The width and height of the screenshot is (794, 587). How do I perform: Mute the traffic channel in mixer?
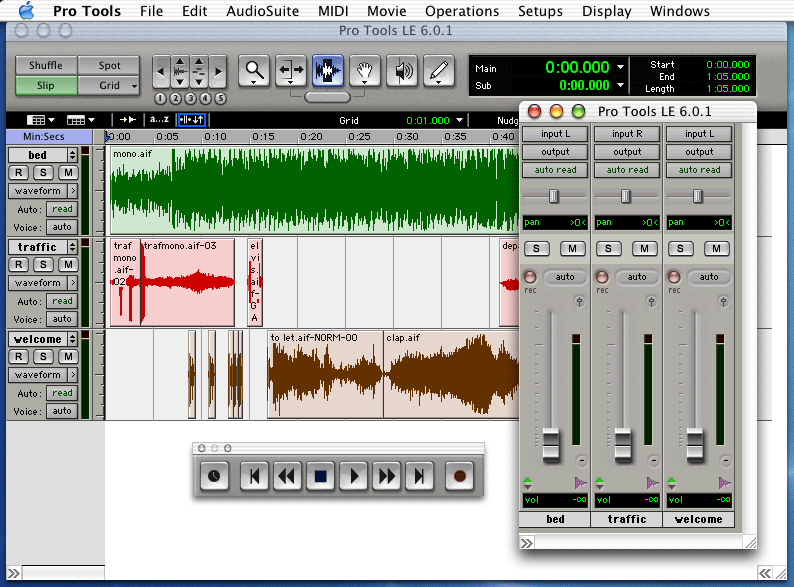[644, 249]
